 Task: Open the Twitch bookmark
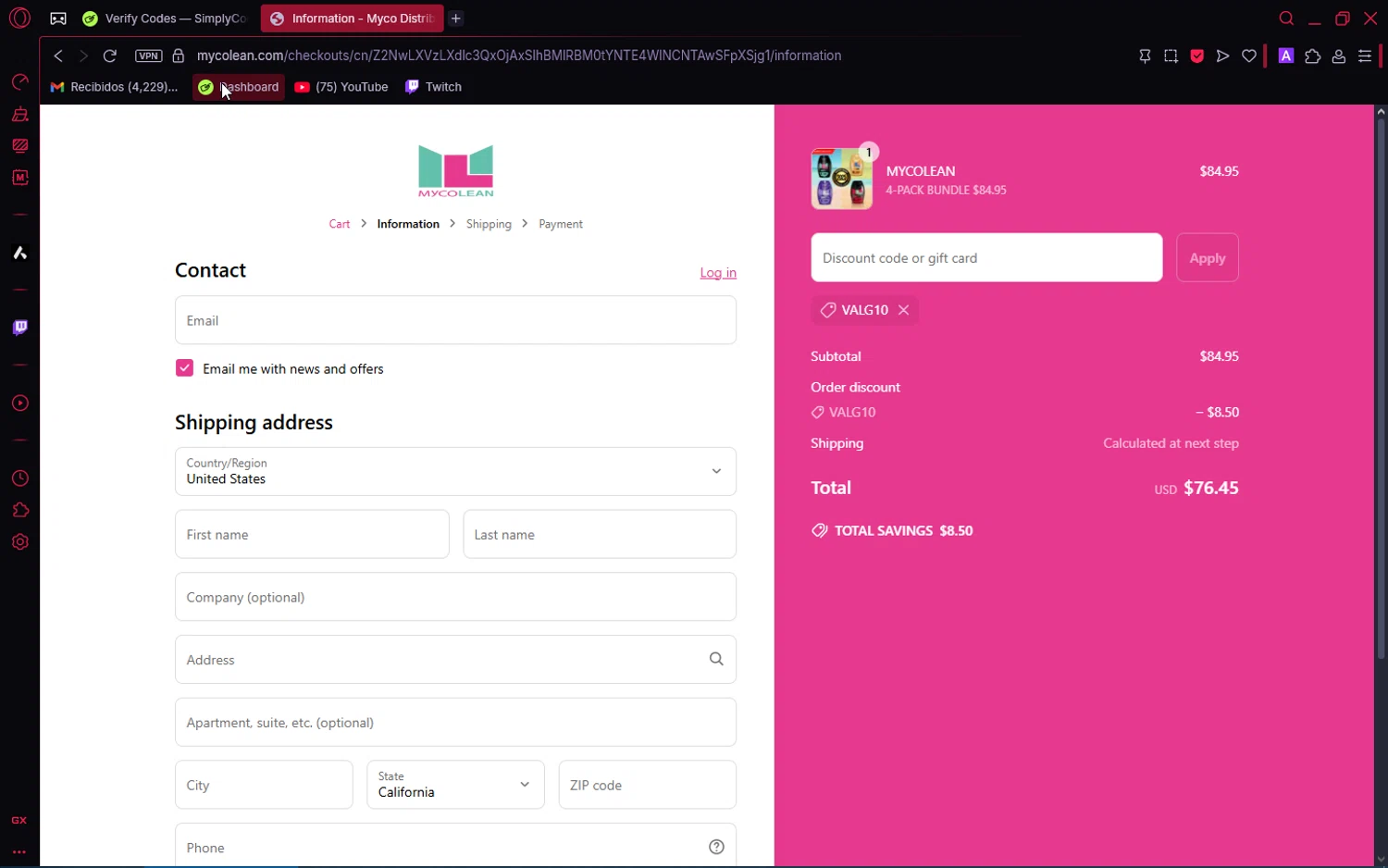pyautogui.click(x=433, y=87)
